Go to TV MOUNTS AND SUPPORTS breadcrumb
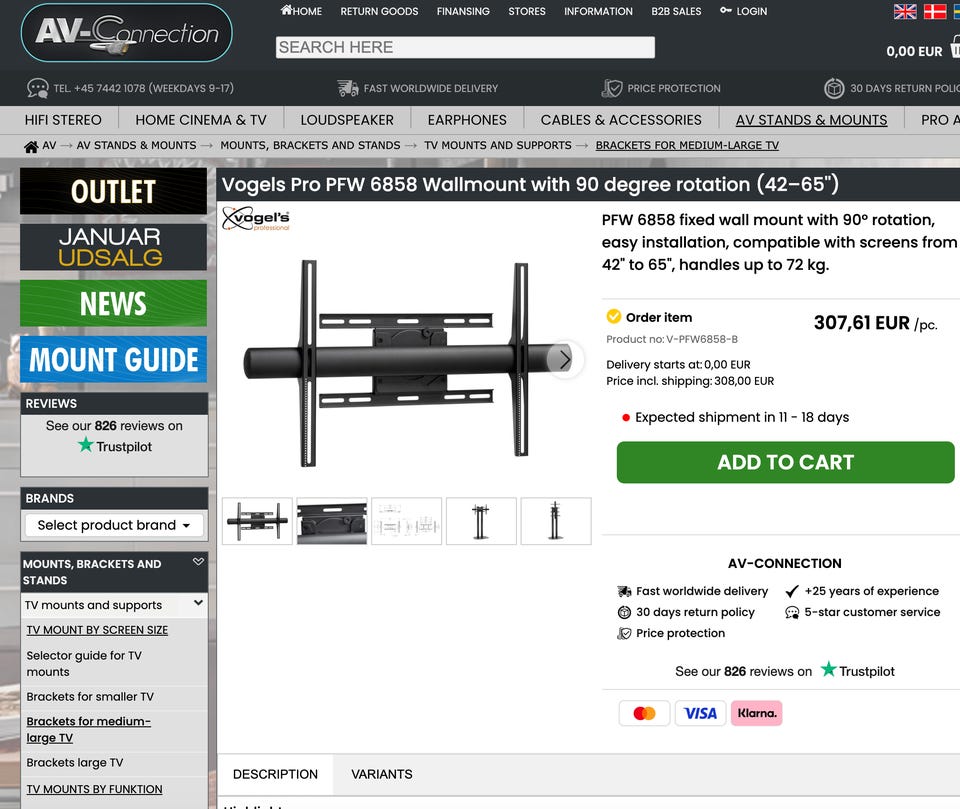 498,146
